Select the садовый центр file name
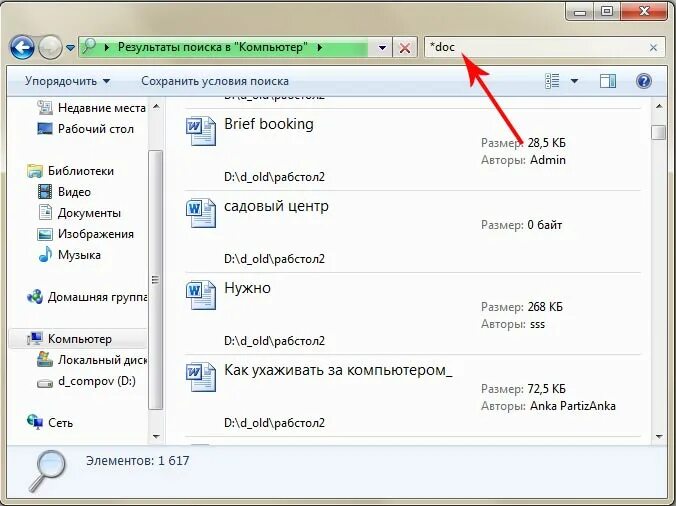 [x=276, y=206]
